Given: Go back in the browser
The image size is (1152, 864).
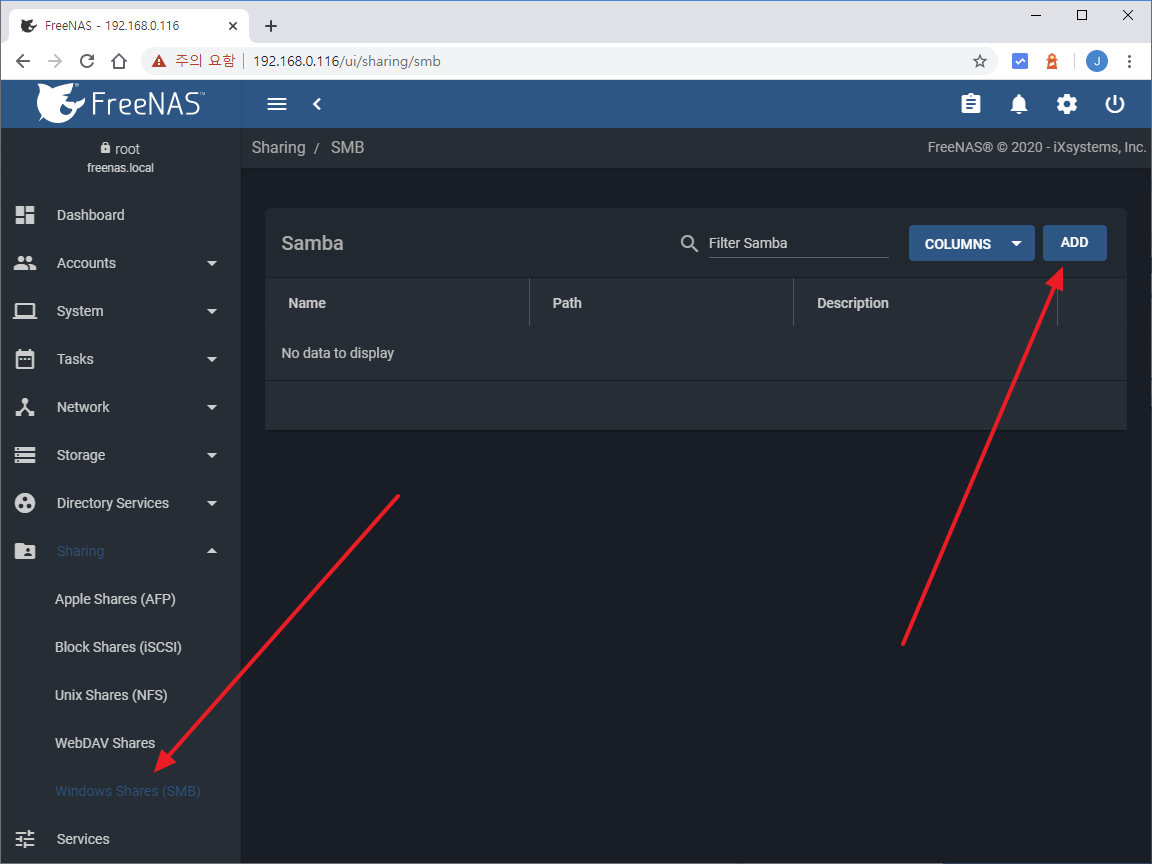Looking at the screenshot, I should 23,61.
